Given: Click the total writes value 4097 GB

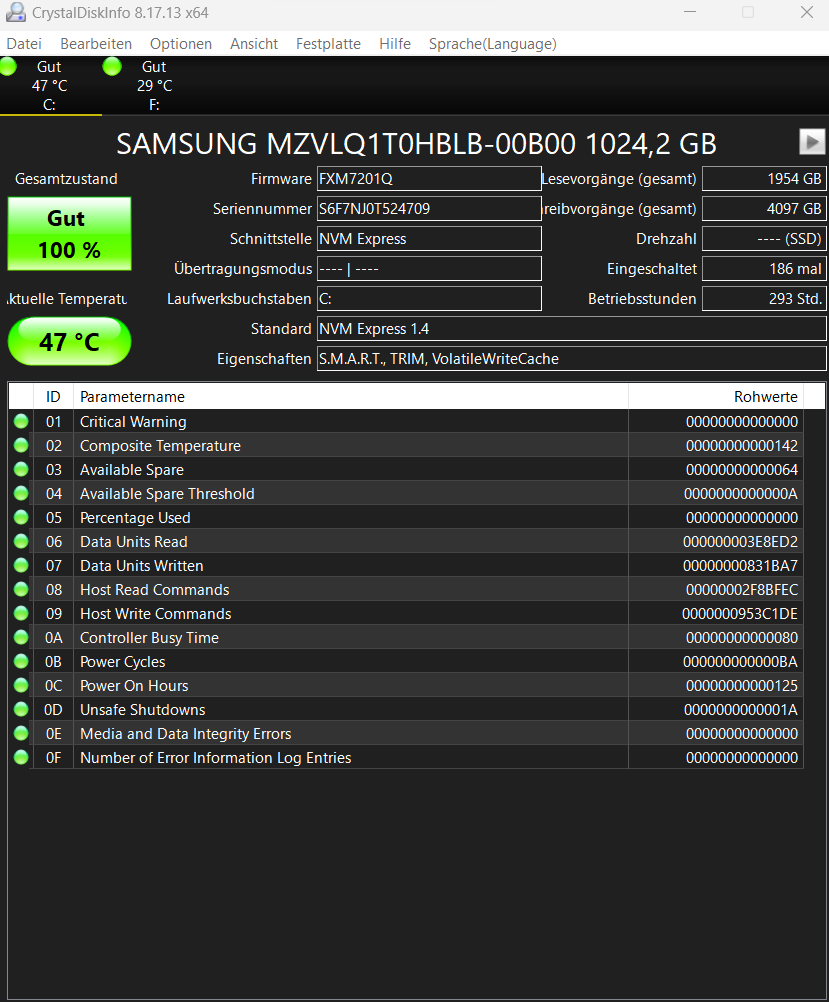Looking at the screenshot, I should click(764, 209).
